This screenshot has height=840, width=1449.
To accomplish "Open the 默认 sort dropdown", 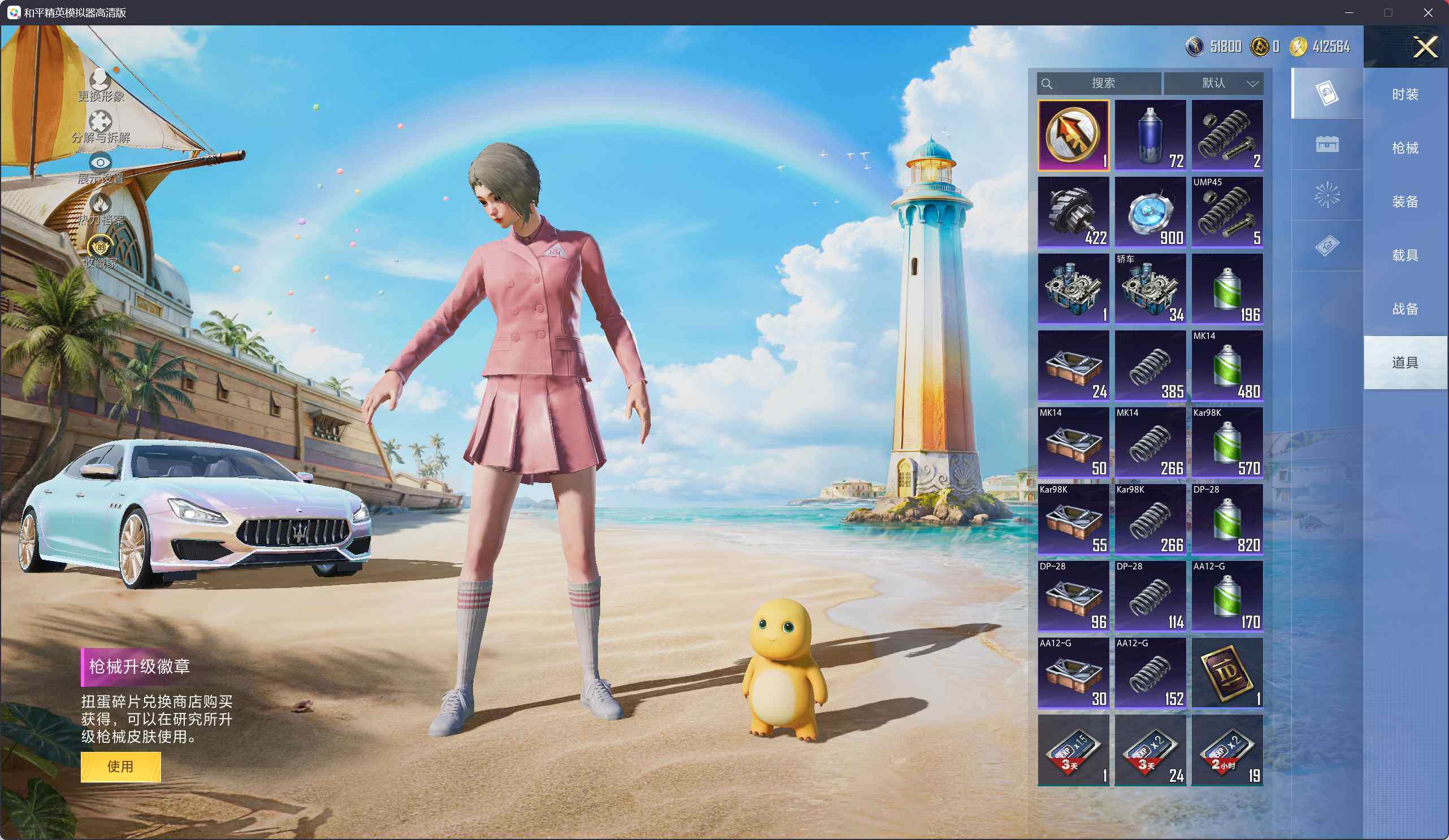I will [1213, 84].
